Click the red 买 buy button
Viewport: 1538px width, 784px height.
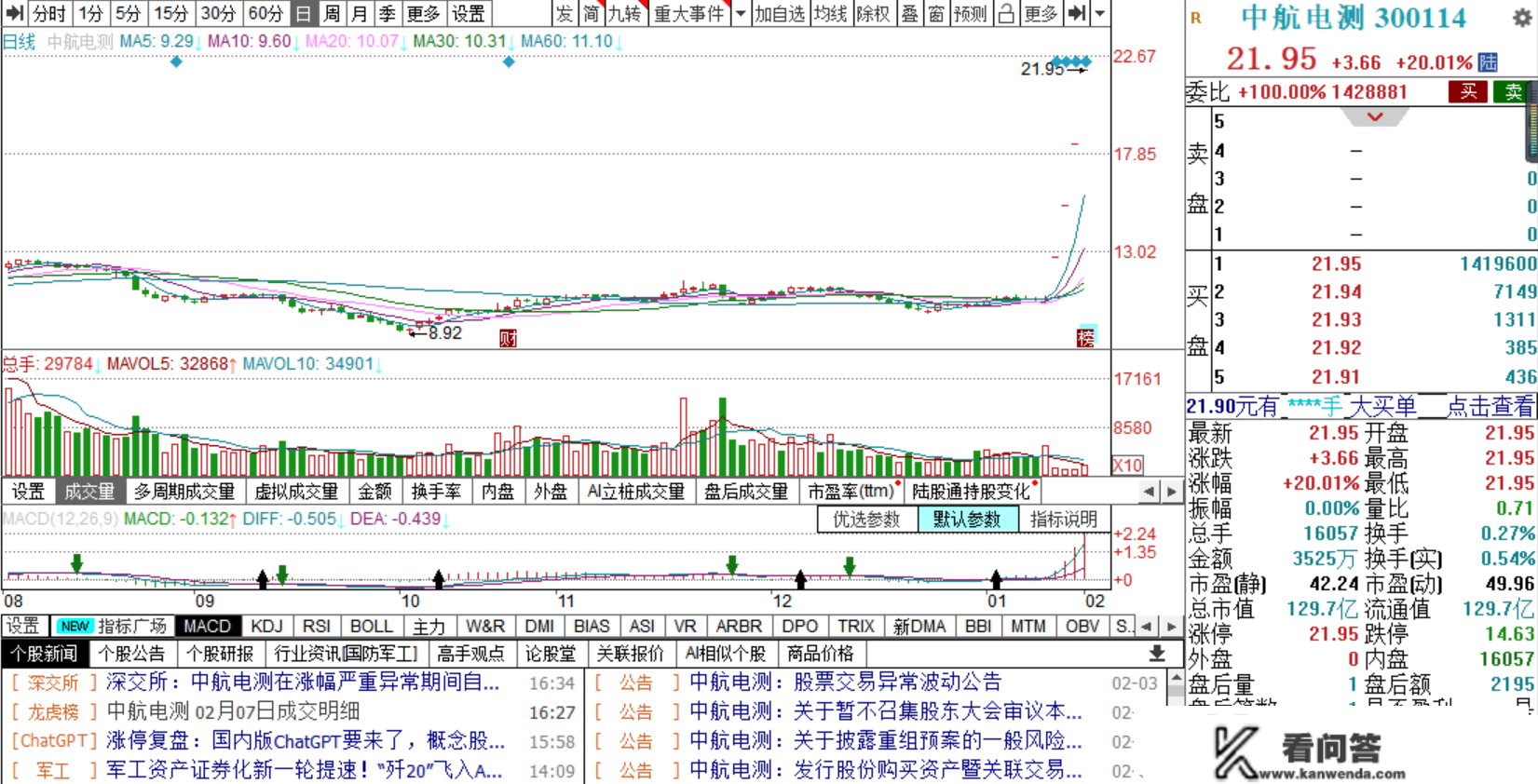tap(1469, 91)
